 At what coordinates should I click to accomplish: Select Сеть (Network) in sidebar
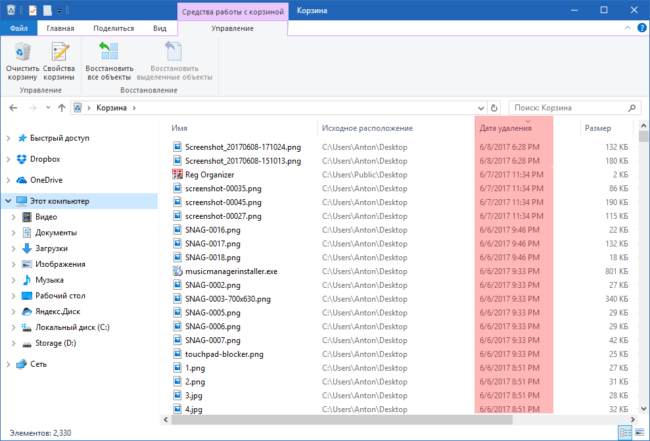38,364
